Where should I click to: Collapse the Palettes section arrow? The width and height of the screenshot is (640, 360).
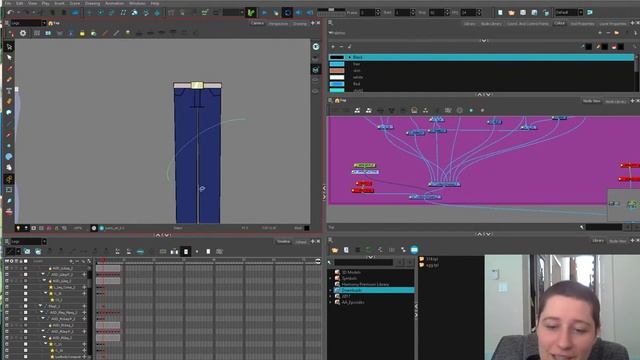331,33
